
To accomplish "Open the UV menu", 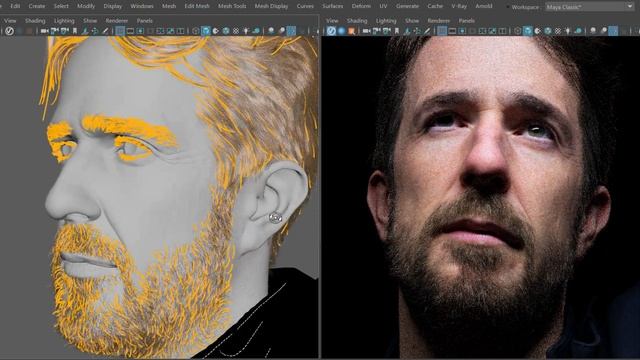I will [383, 6].
